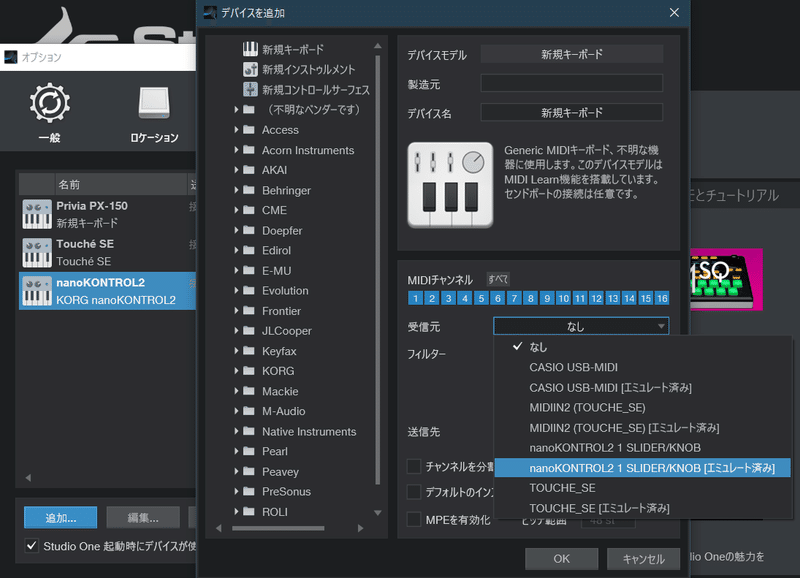Image resolution: width=800 pixels, height=578 pixels.
Task: Select the Privia PX-150 device icon
Action: point(37,214)
